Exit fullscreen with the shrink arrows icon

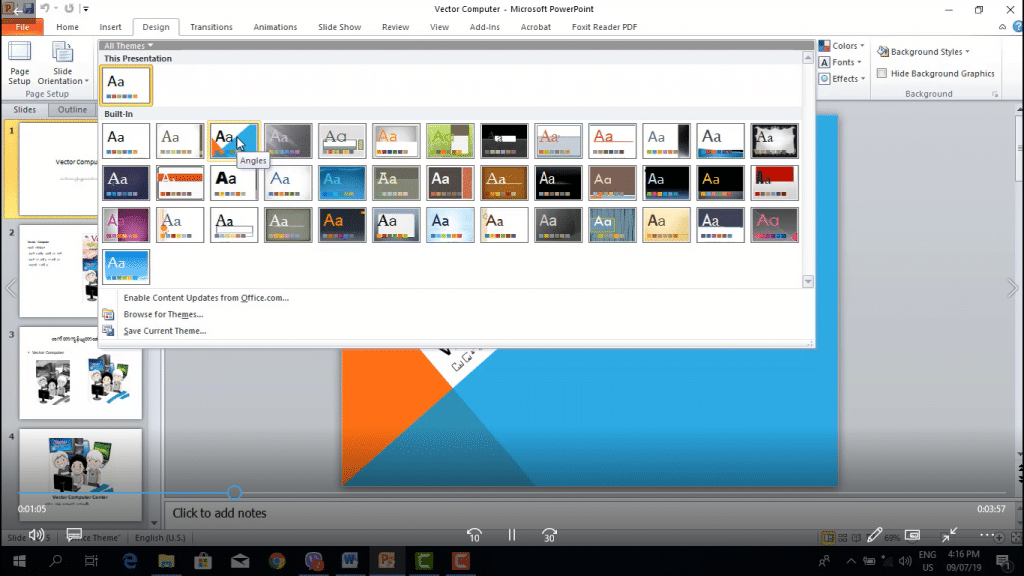(950, 536)
